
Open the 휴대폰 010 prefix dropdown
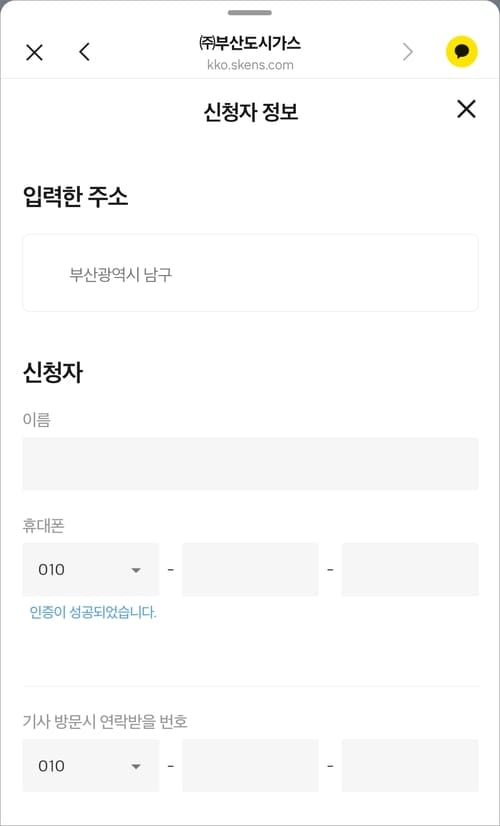[91, 569]
